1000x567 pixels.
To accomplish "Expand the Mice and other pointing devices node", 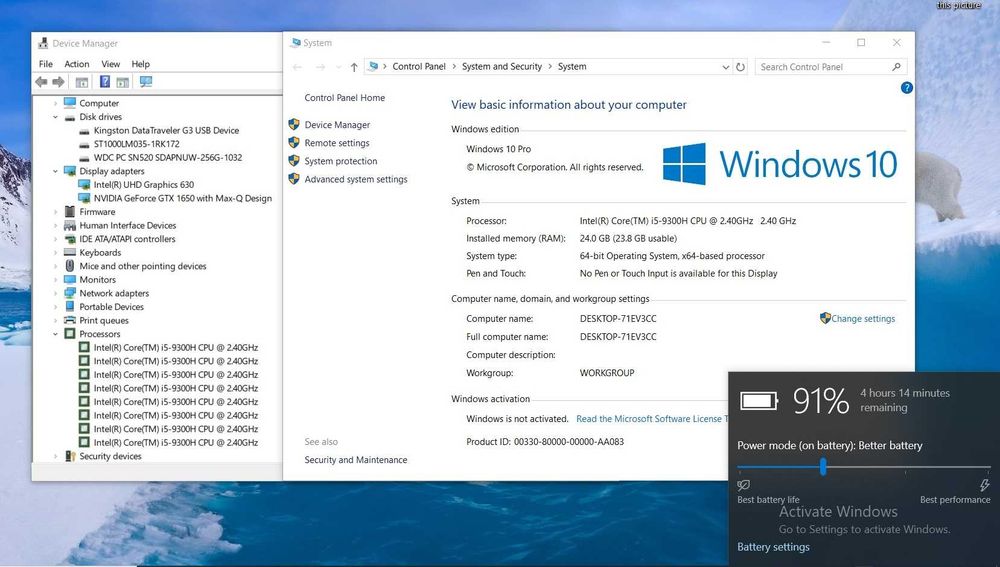I will click(x=55, y=266).
